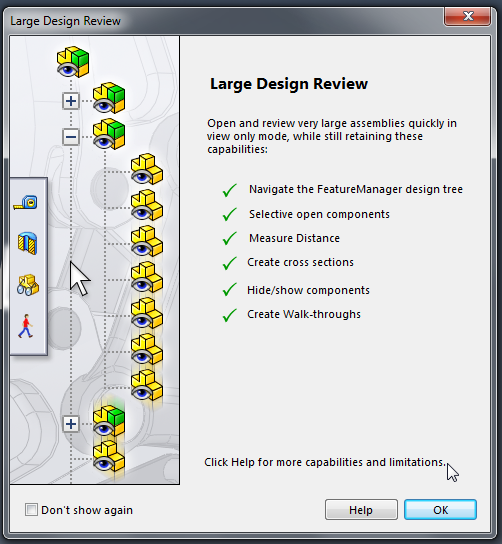Click the top-level assembly eye icon
The height and width of the screenshot is (544, 502).
tap(73, 62)
